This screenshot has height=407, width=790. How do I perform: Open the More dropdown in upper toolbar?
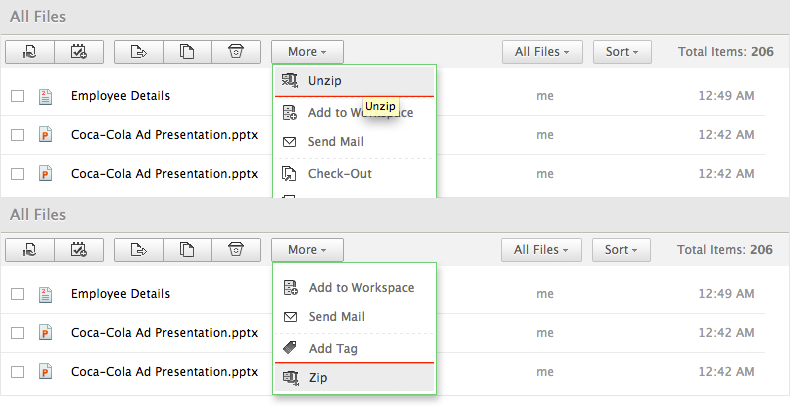(x=306, y=52)
